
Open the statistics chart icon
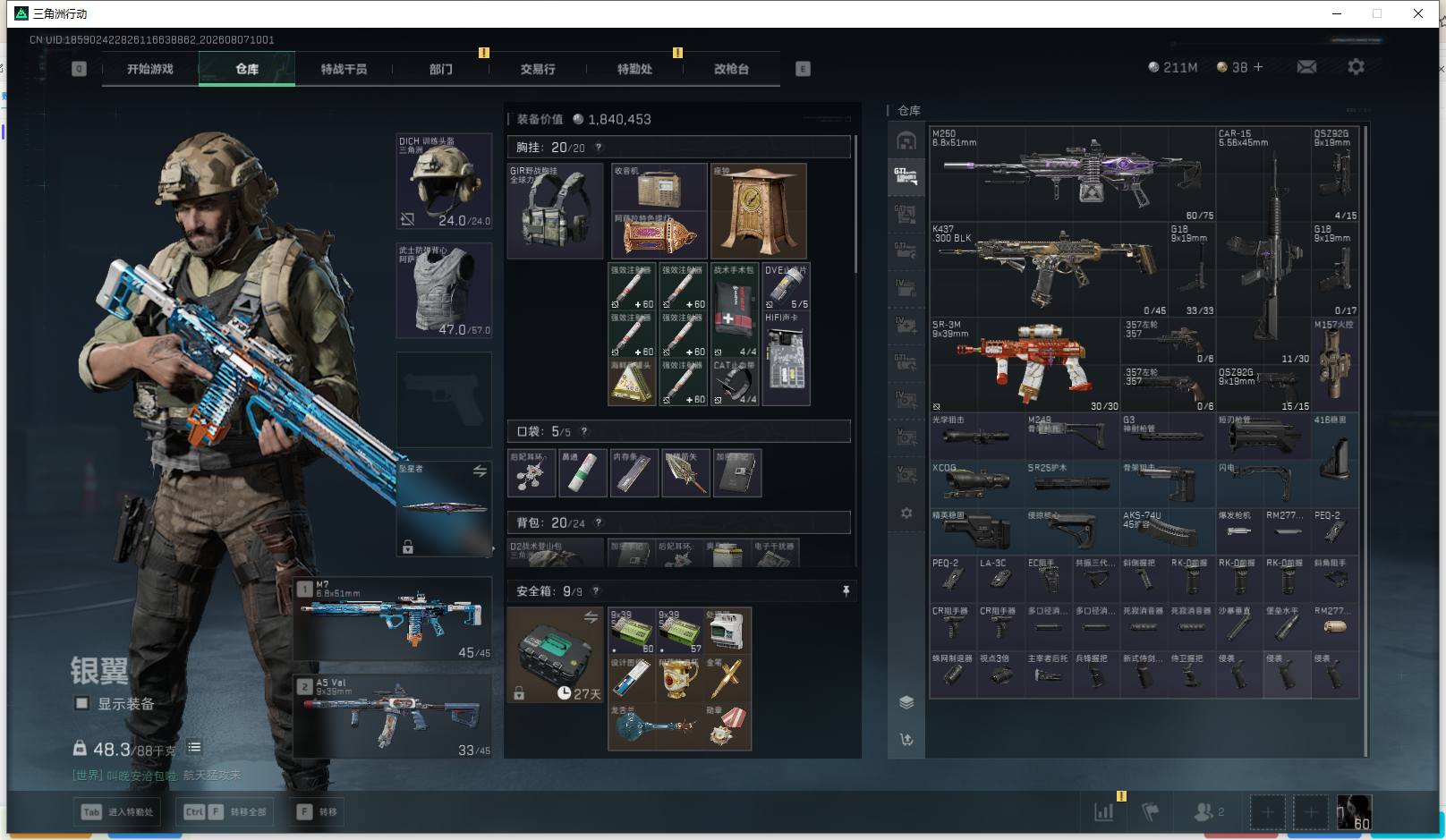tap(1104, 811)
